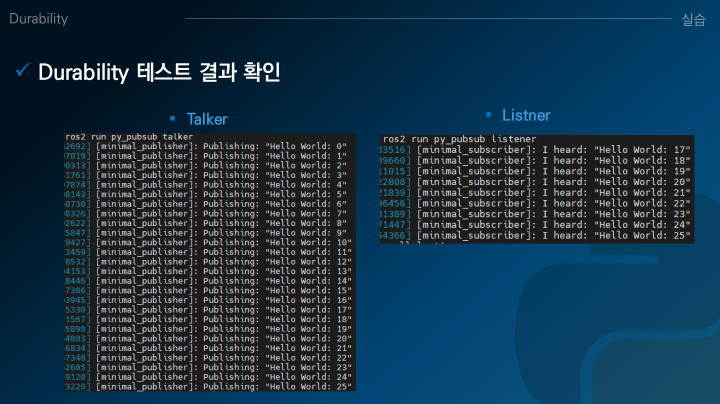Click the 'Talker' label
Screen dimensions: 720x404
point(207,119)
